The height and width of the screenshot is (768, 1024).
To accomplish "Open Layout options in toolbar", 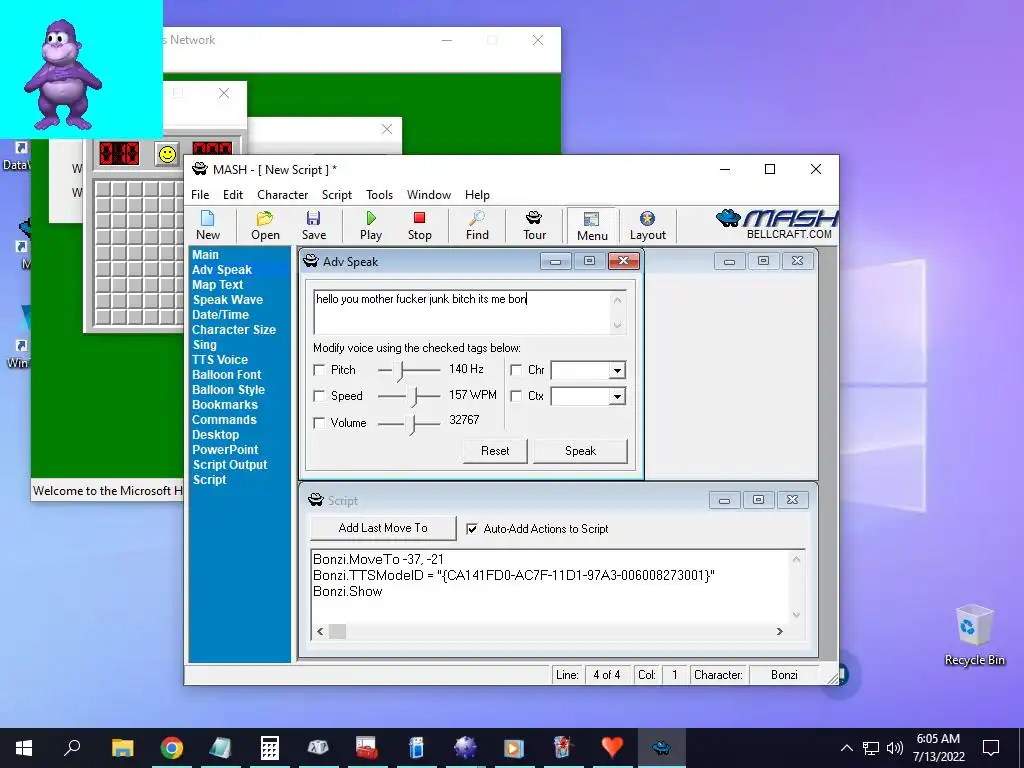I will tap(647, 225).
